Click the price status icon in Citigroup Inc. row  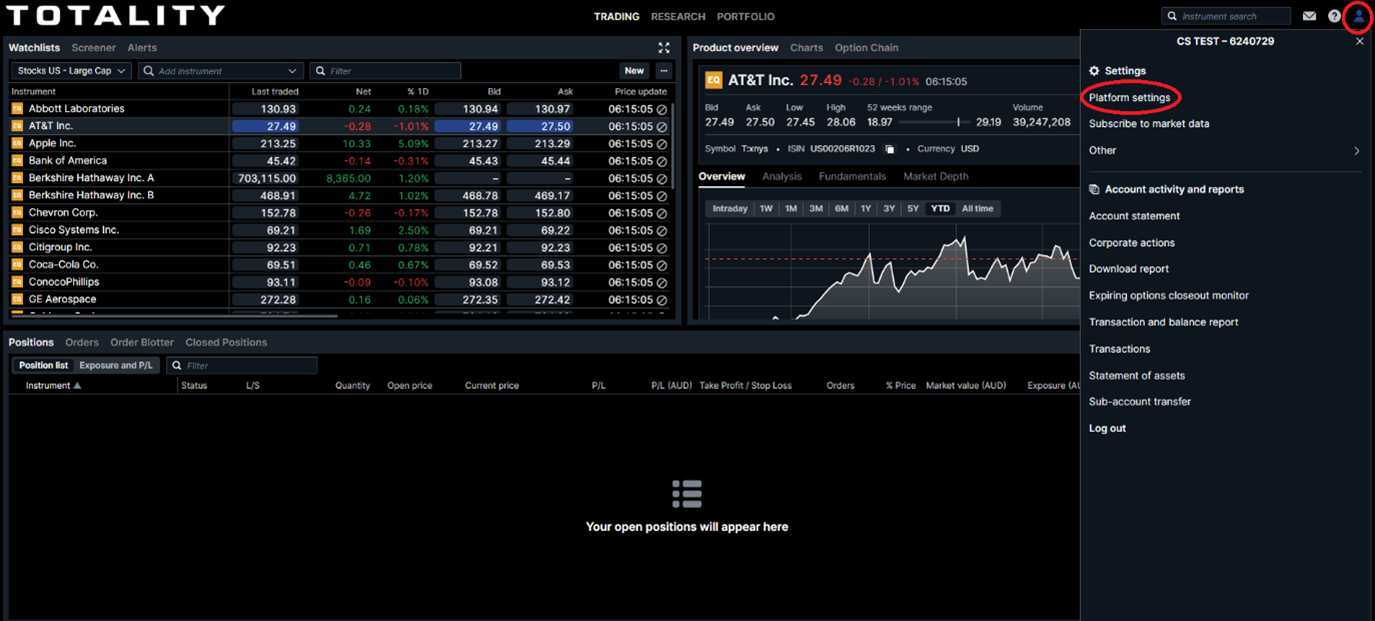pyautogui.click(x=662, y=248)
